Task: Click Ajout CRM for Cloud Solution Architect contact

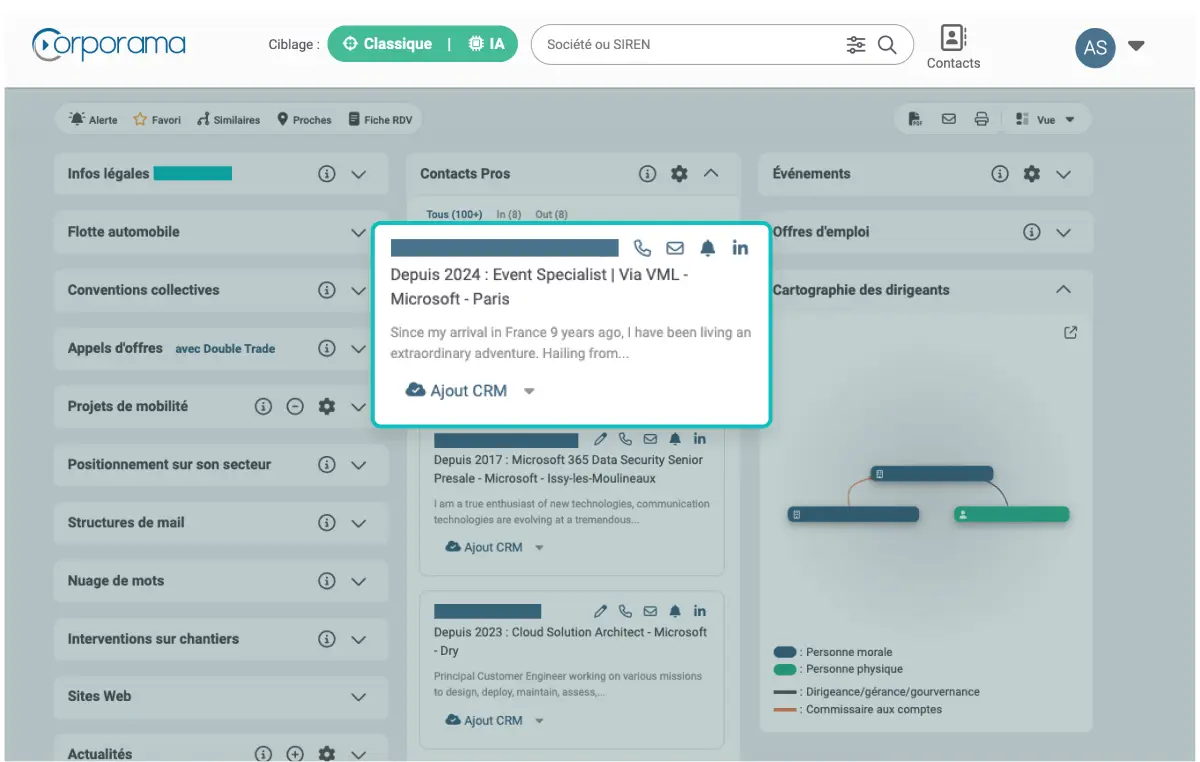Action: point(484,720)
